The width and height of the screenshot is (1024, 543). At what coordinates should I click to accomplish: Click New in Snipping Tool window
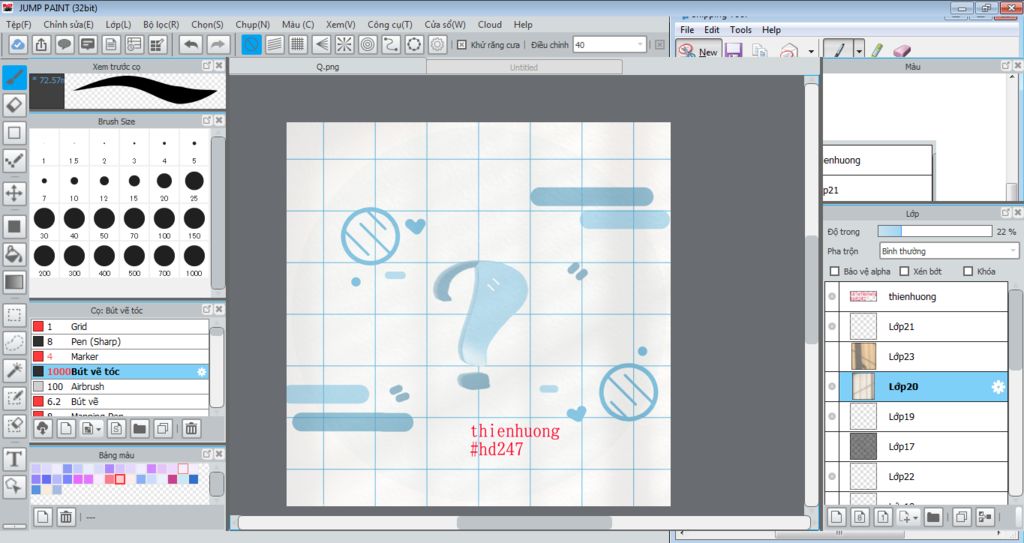point(697,51)
